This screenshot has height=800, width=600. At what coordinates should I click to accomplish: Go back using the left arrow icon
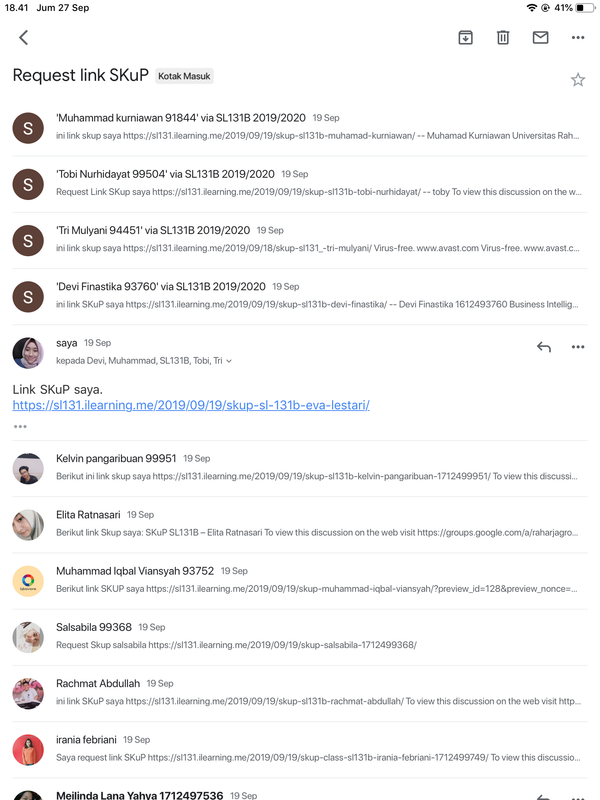tap(23, 37)
